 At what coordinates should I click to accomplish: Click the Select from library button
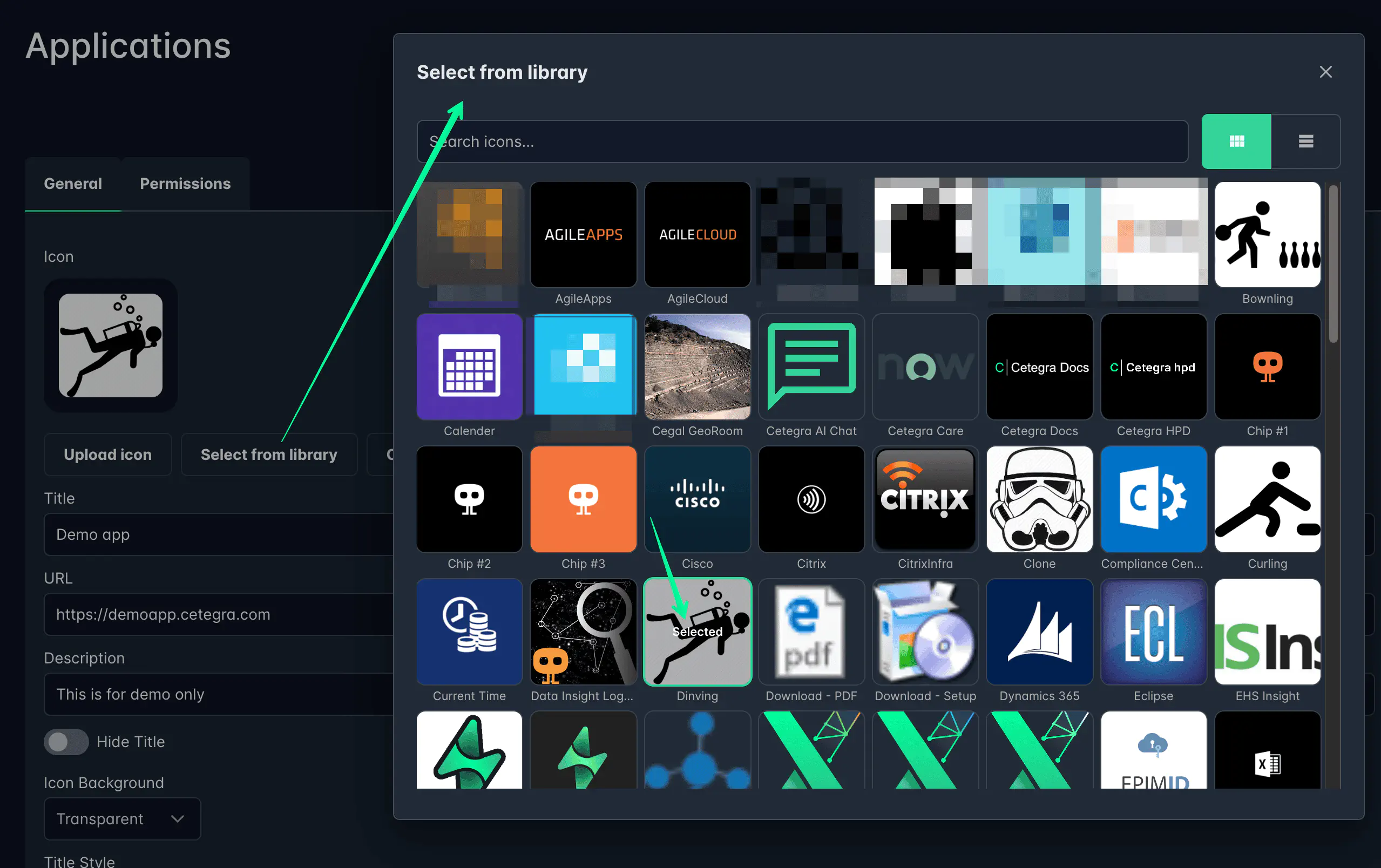click(268, 454)
